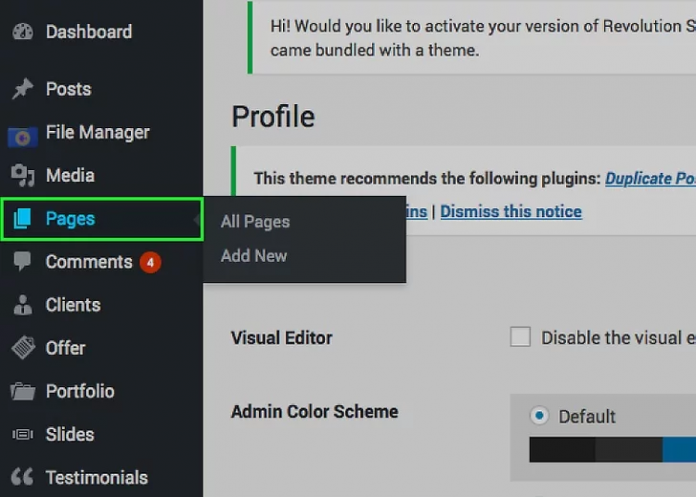Open the Duplicate Post plugin link

click(650, 178)
